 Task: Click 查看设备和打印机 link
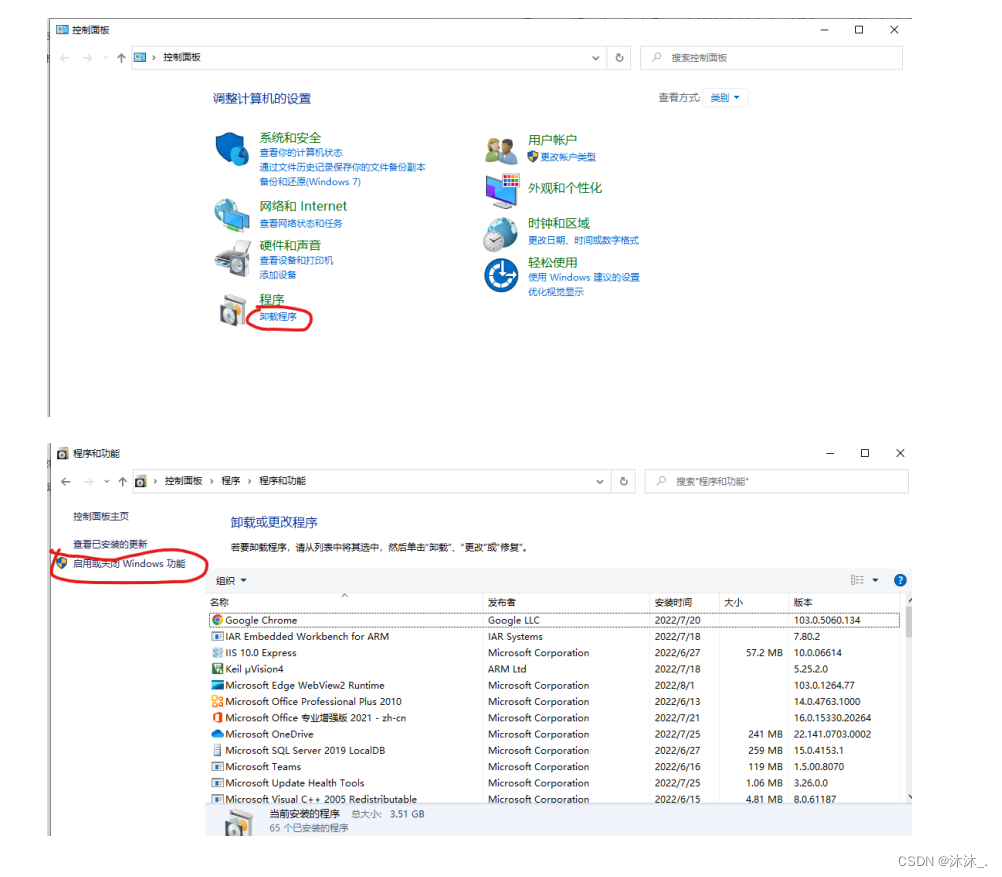click(x=296, y=260)
